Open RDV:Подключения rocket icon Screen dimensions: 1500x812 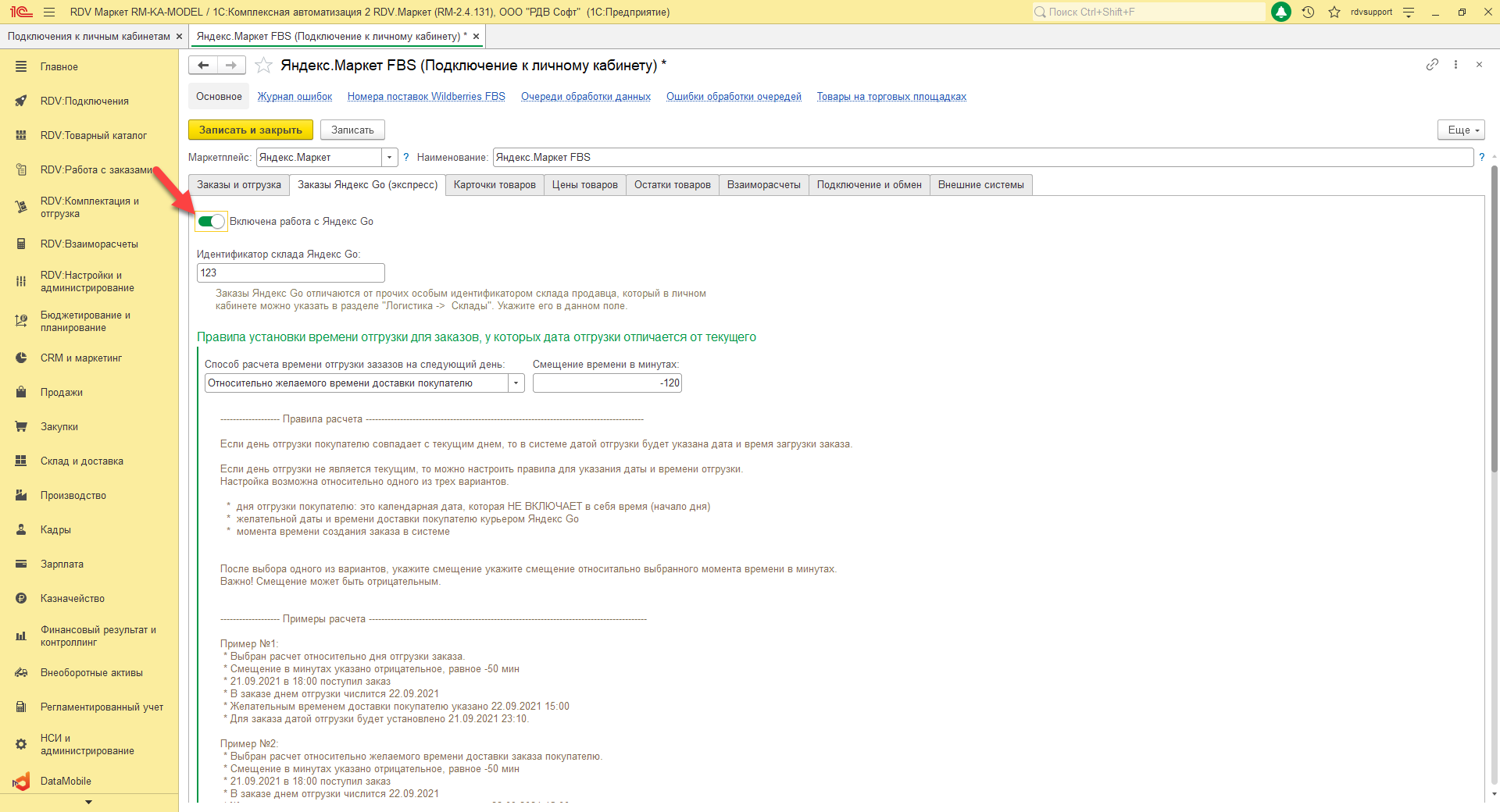coord(21,101)
